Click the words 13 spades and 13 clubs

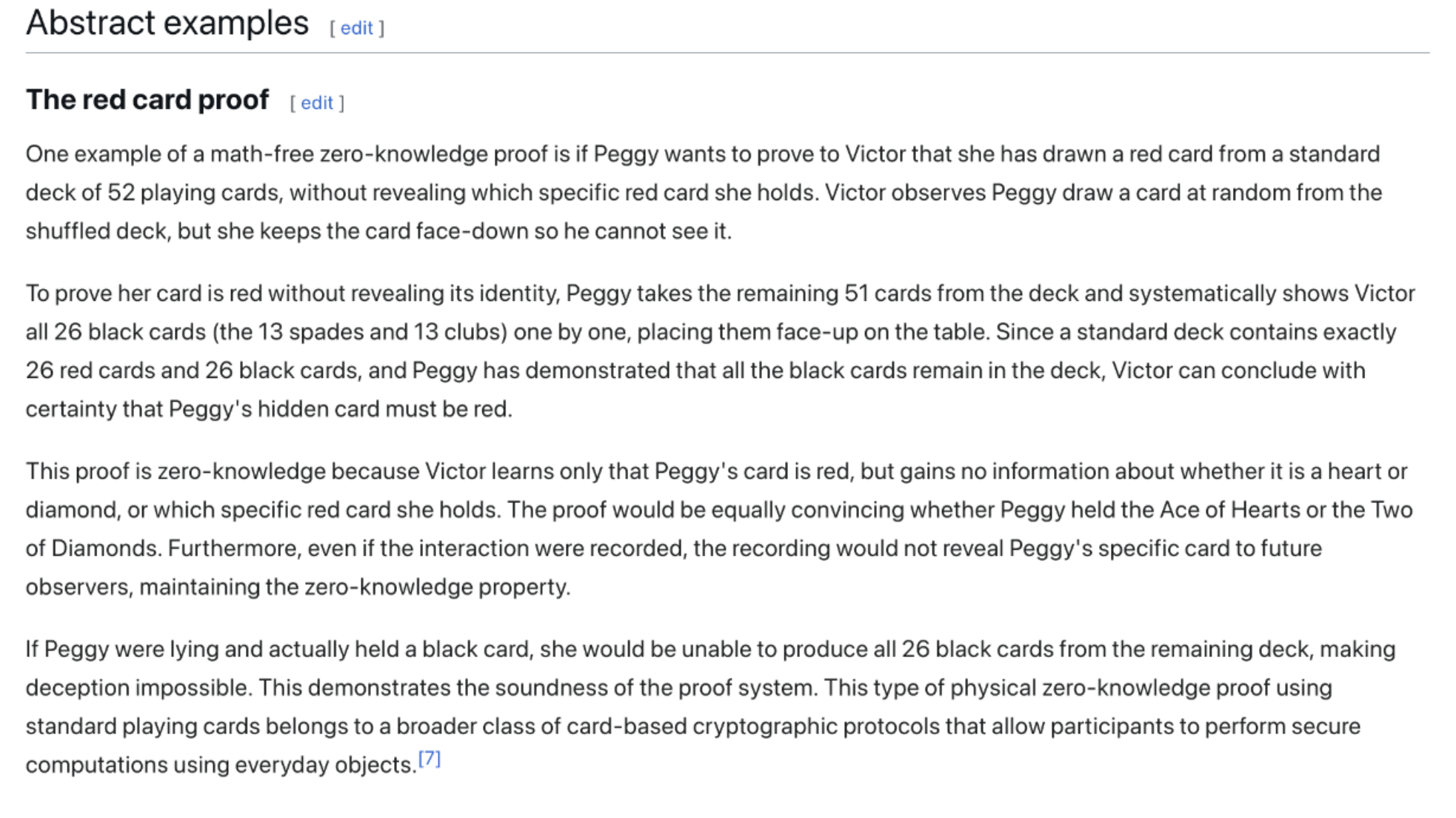pyautogui.click(x=382, y=332)
